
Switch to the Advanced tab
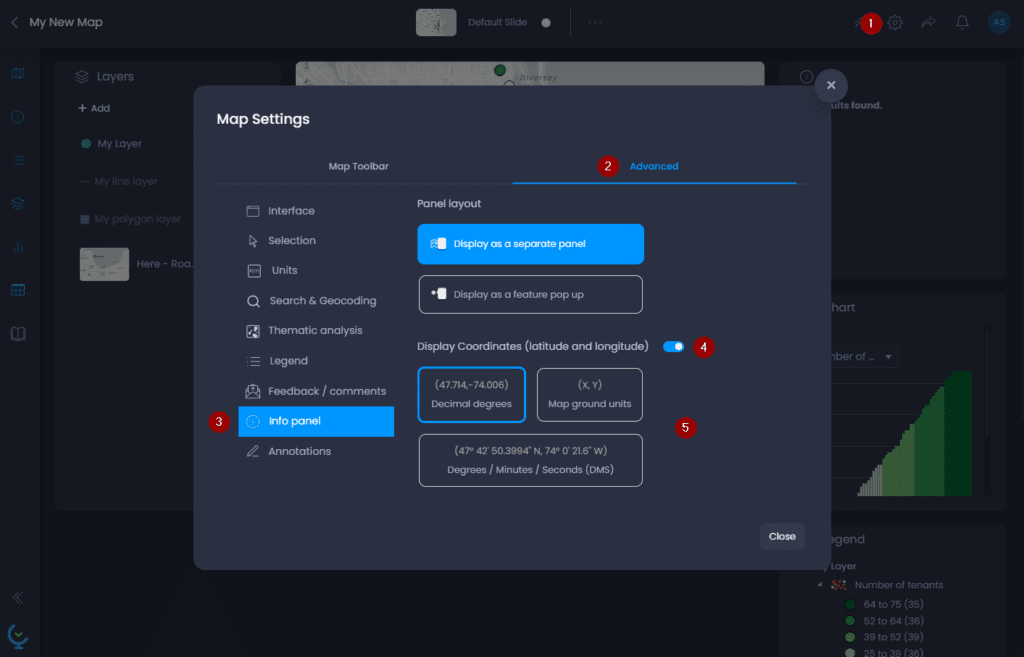[654, 167]
